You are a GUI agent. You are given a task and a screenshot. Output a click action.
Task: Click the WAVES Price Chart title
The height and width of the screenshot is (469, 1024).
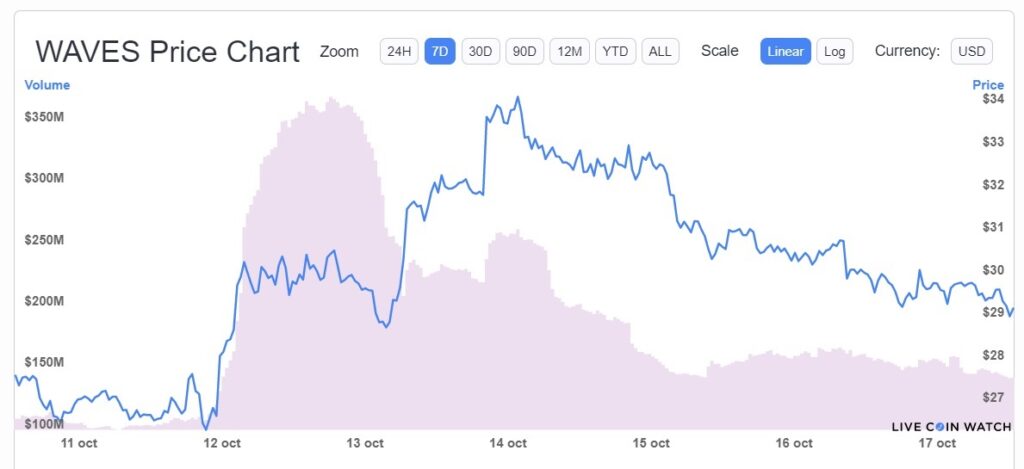click(x=167, y=52)
